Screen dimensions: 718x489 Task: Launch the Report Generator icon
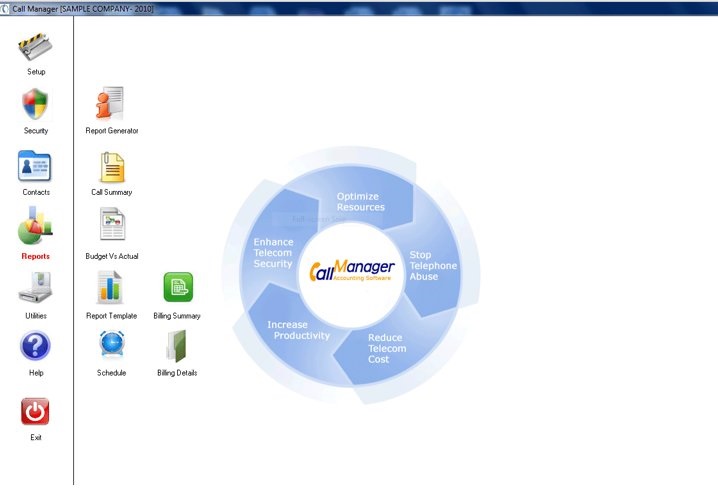point(110,103)
